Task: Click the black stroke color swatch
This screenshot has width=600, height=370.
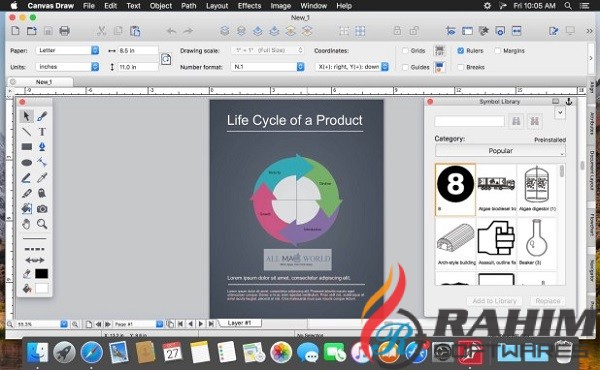Action: (x=41, y=274)
